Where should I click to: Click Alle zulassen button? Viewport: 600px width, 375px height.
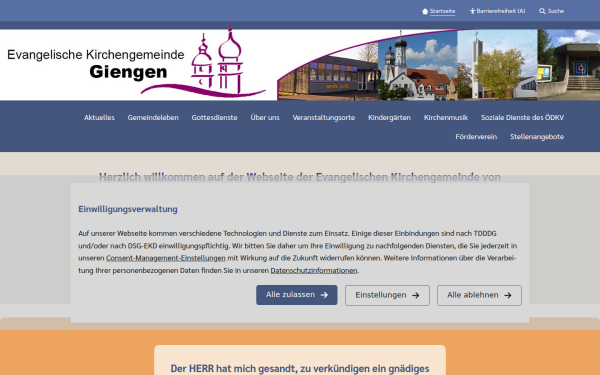click(x=297, y=295)
